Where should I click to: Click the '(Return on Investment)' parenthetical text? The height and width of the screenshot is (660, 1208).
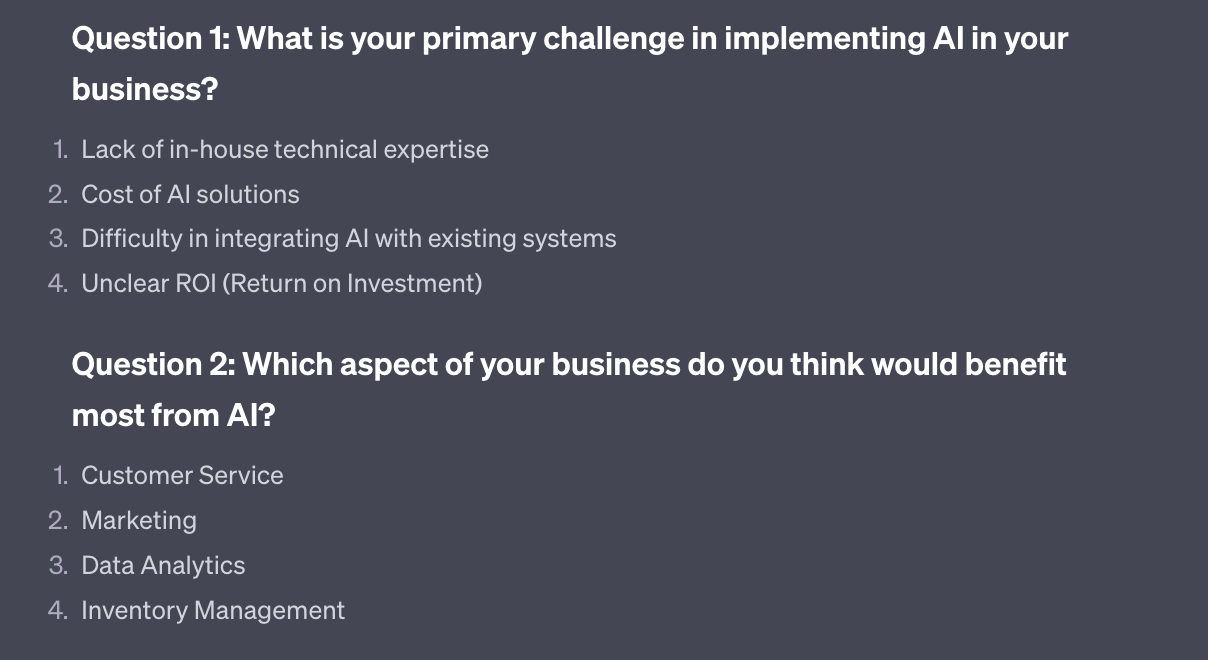(352, 284)
